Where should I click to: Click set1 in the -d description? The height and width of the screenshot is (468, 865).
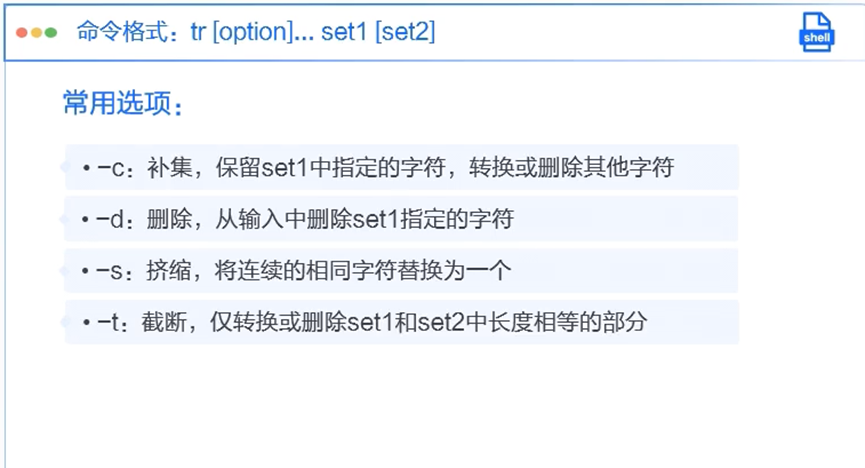[x=375, y=220]
